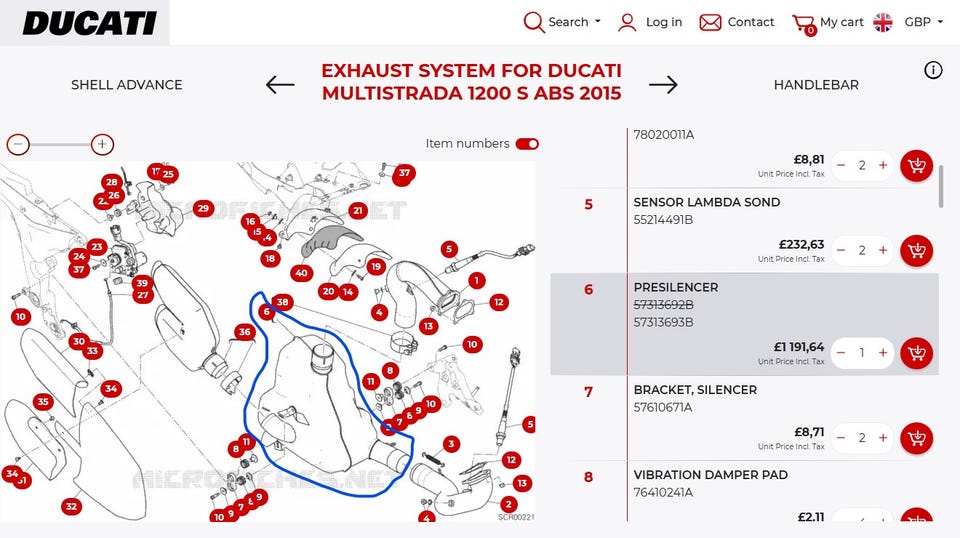Go to previous diagram with left arrow
Image resolution: width=960 pixels, height=538 pixels.
pos(280,84)
